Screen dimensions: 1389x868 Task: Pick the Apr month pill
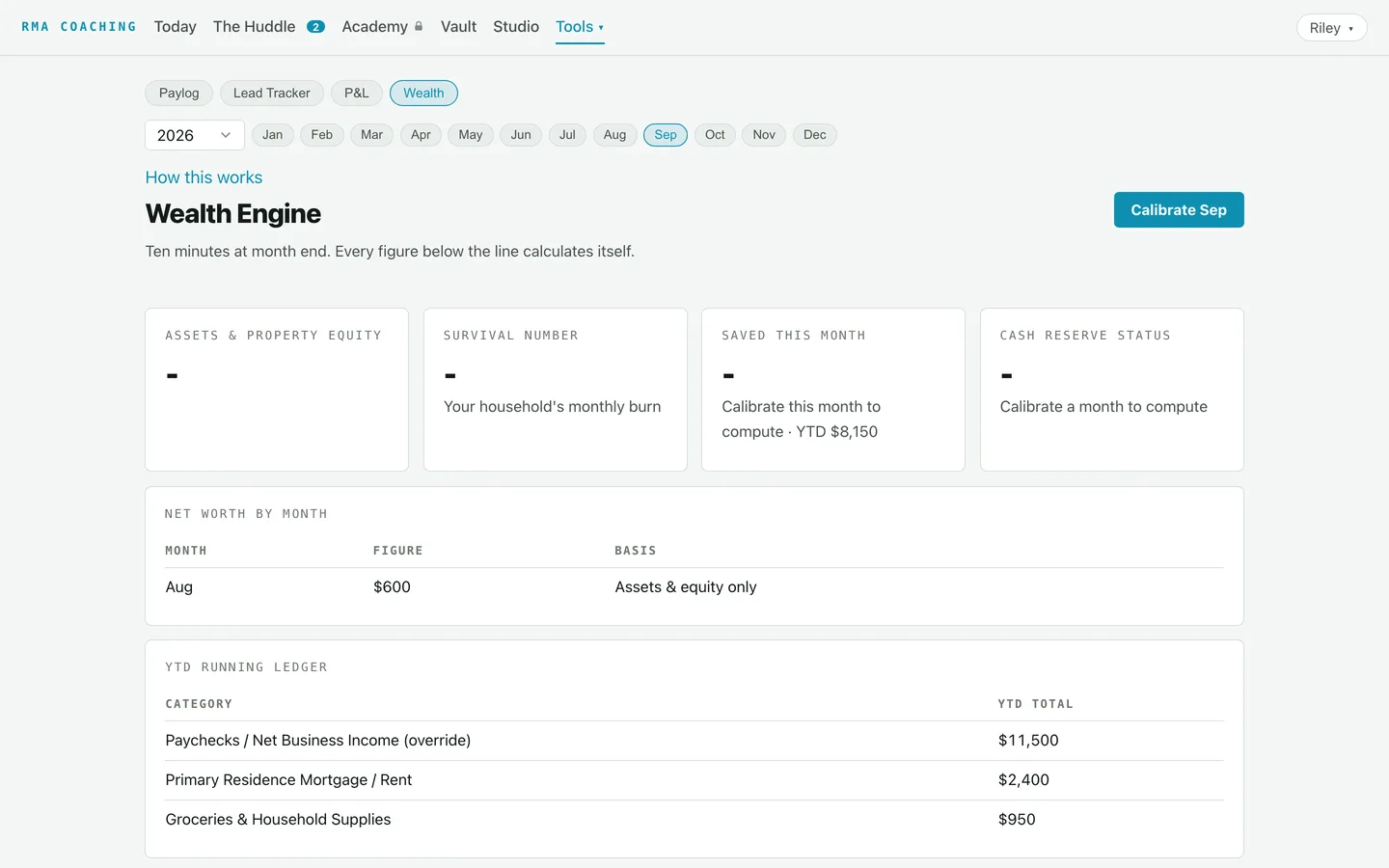click(421, 135)
